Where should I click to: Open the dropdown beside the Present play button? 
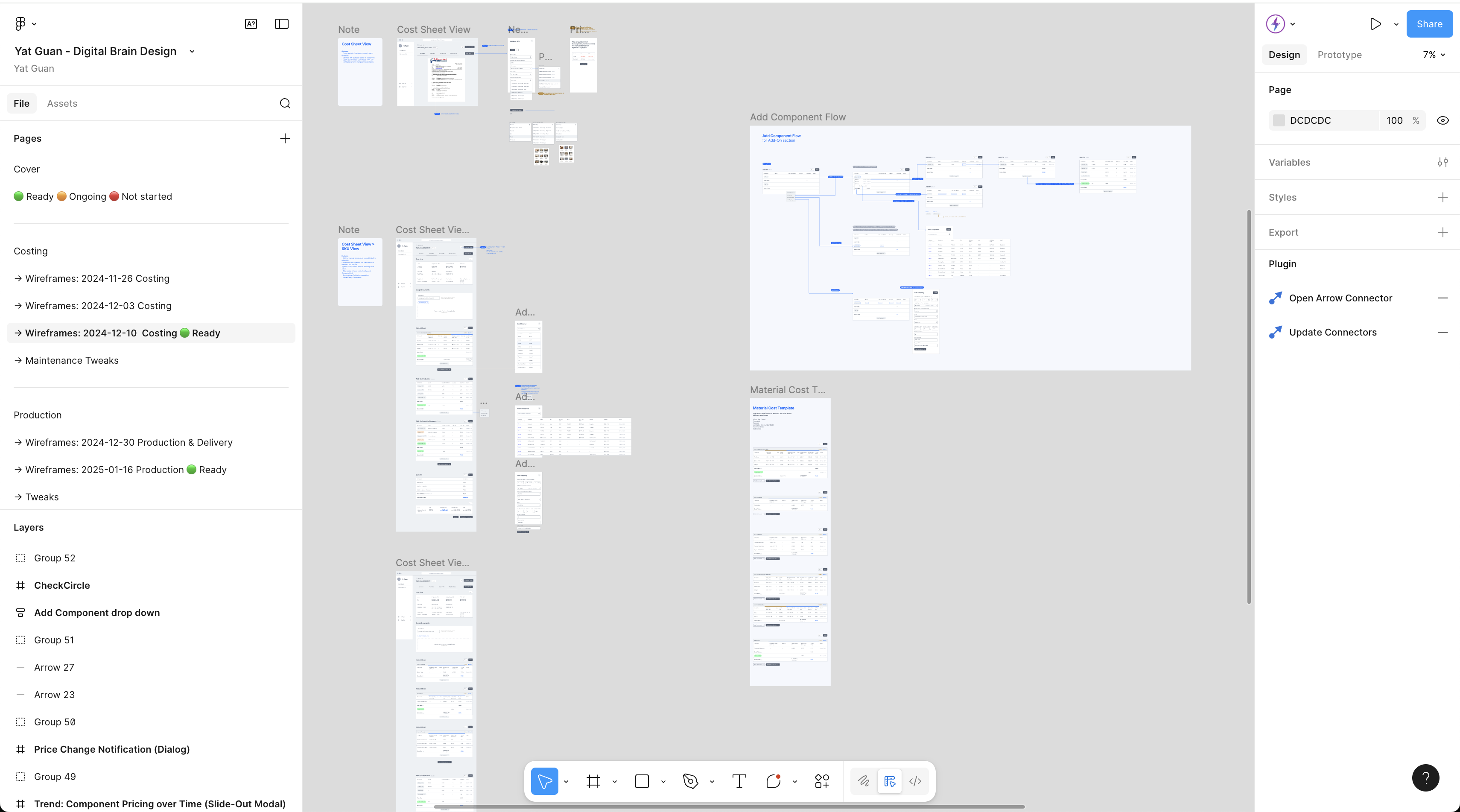pyautogui.click(x=1396, y=24)
